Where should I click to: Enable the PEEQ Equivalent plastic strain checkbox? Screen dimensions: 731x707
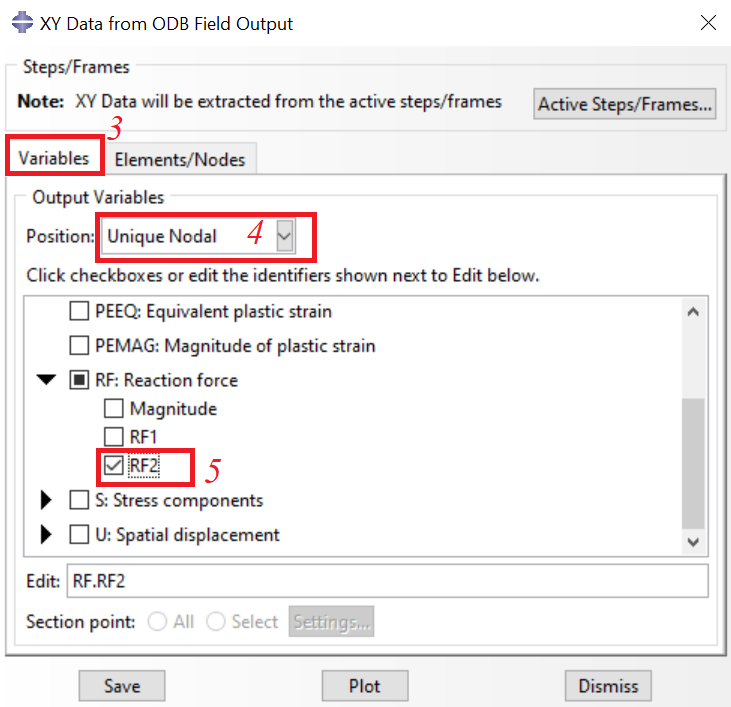pos(79,311)
